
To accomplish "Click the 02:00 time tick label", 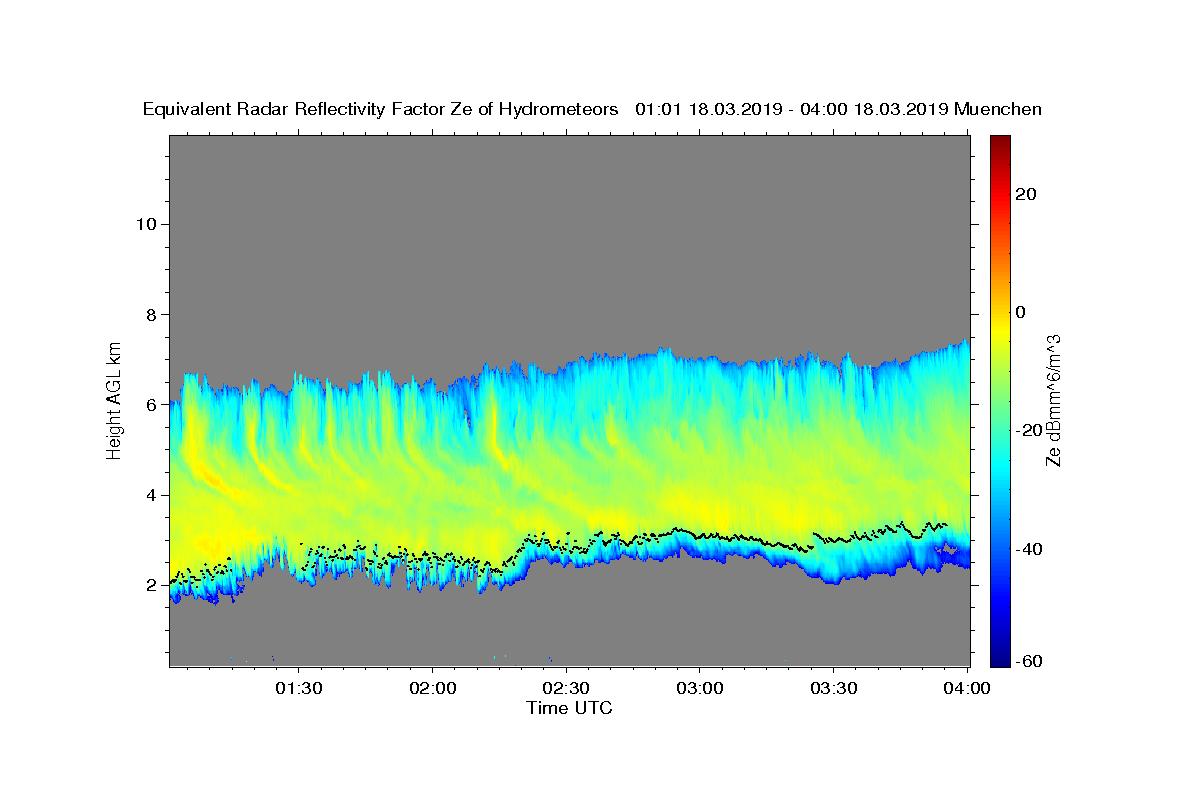I will pyautogui.click(x=433, y=688).
